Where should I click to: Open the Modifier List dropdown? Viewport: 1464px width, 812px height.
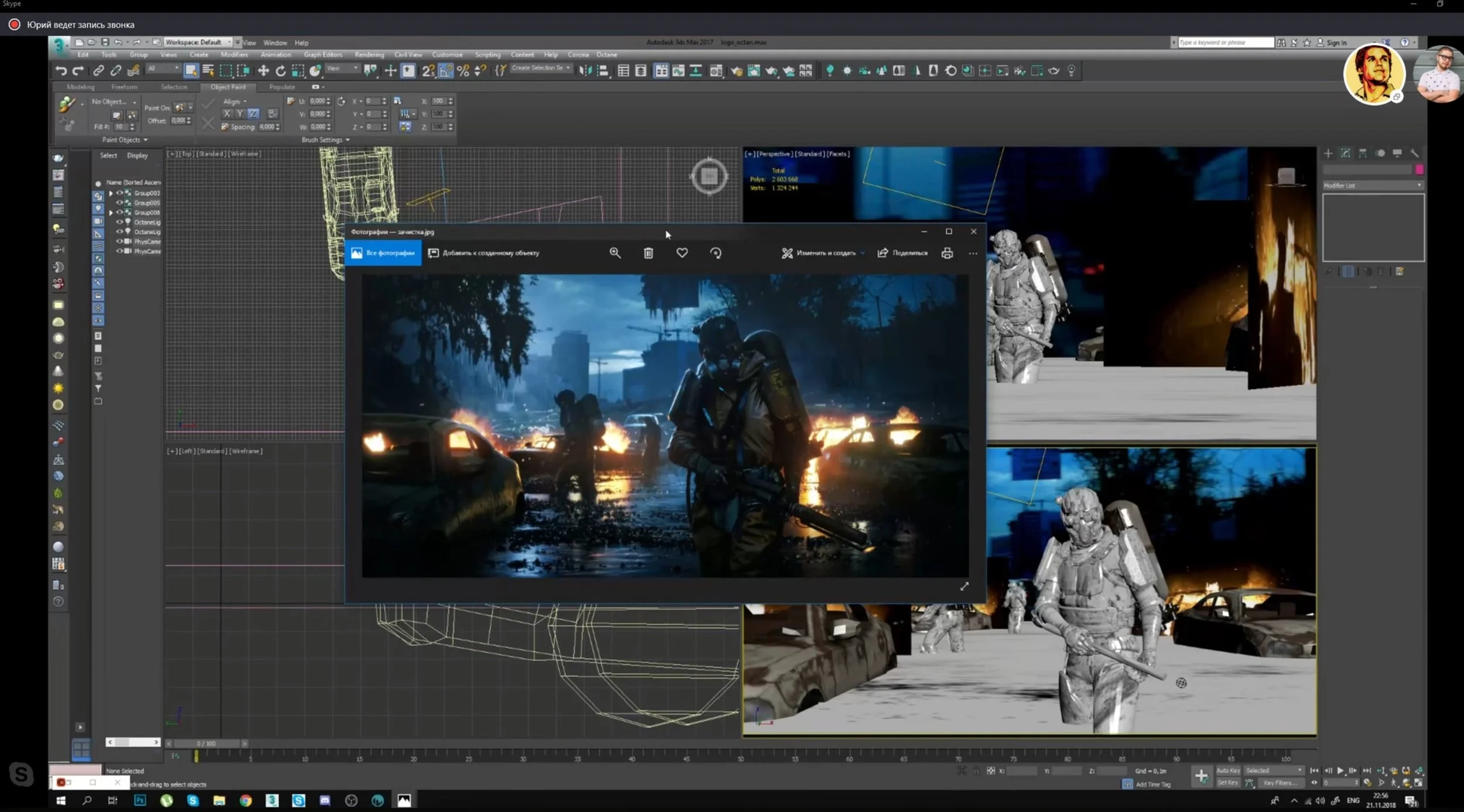(x=1373, y=186)
